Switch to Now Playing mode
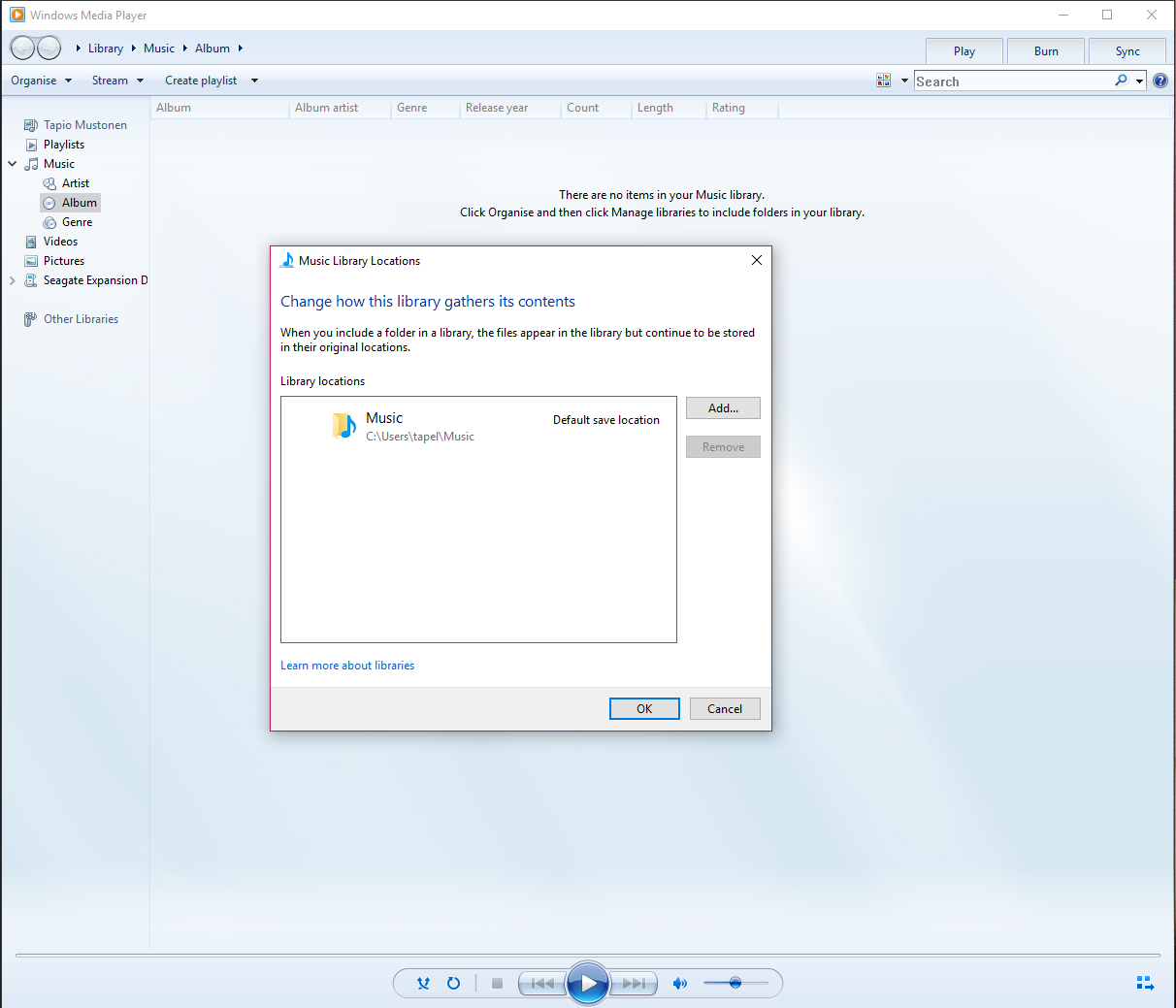Screen dimensions: 1176x1008 [1145, 983]
